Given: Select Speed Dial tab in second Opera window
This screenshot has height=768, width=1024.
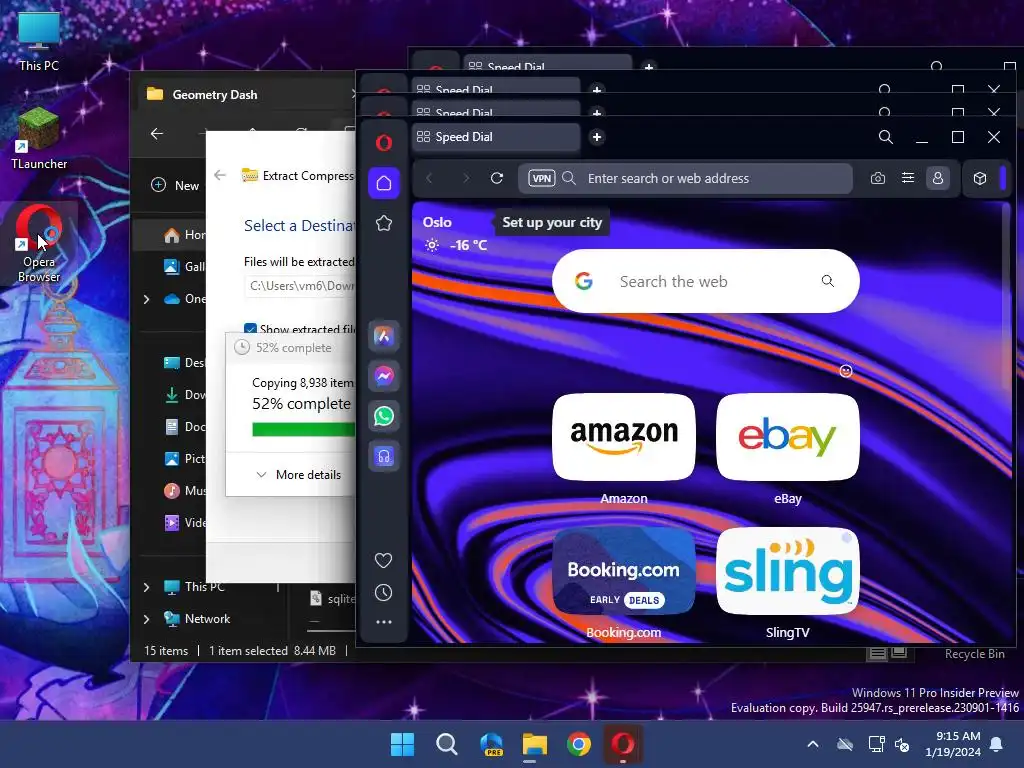Looking at the screenshot, I should (496, 107).
